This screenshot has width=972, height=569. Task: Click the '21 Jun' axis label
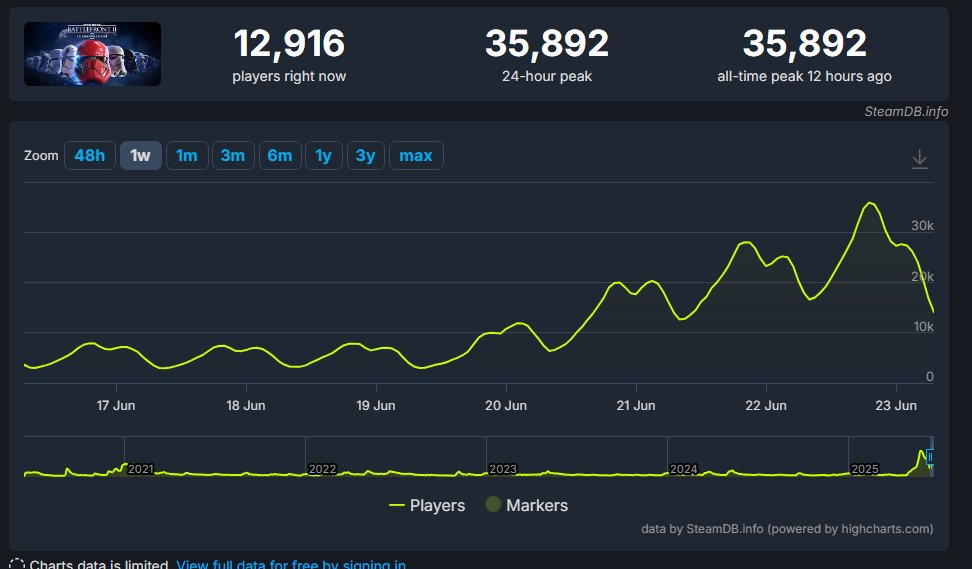(636, 405)
